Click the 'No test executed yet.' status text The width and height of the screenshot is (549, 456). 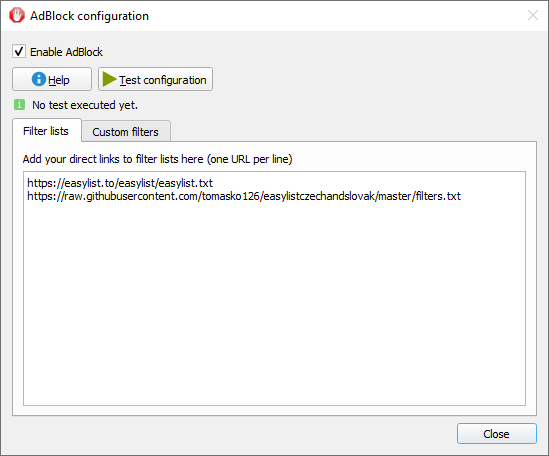[x=85, y=105]
